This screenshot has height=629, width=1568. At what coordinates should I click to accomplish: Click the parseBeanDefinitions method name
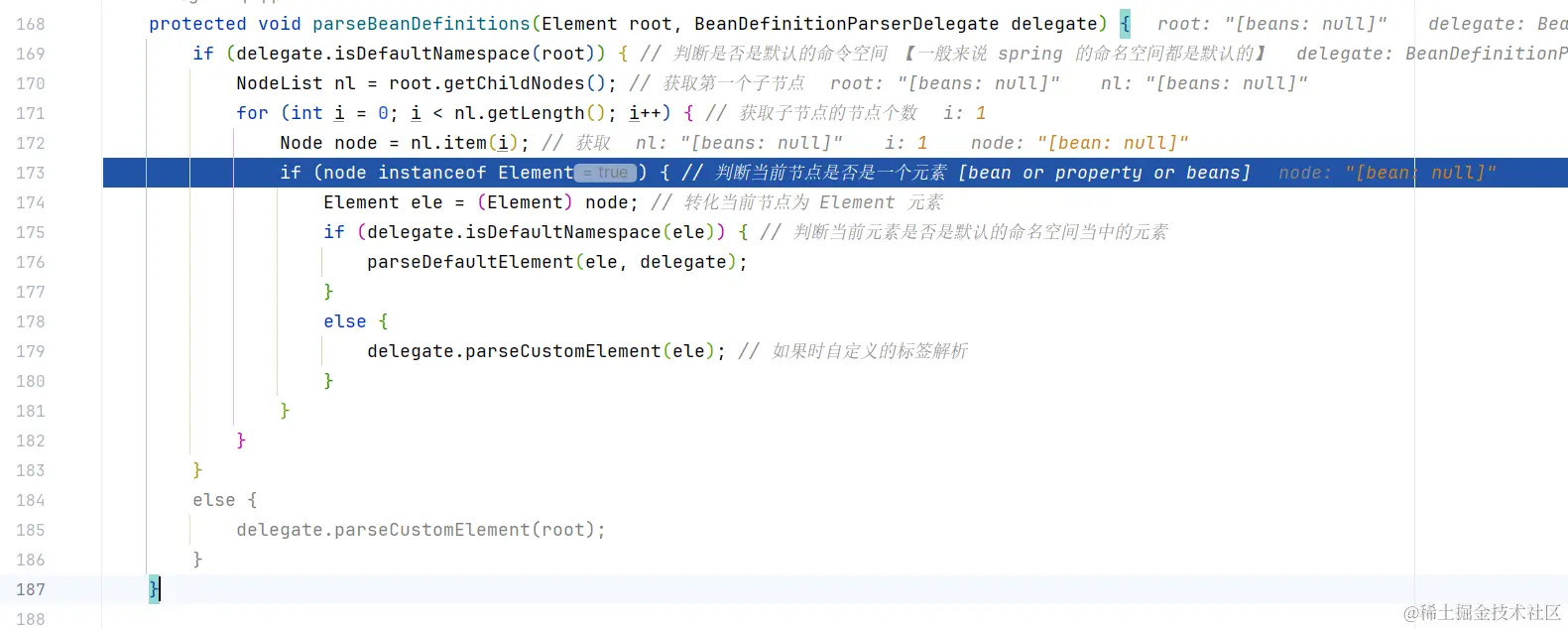[x=422, y=24]
